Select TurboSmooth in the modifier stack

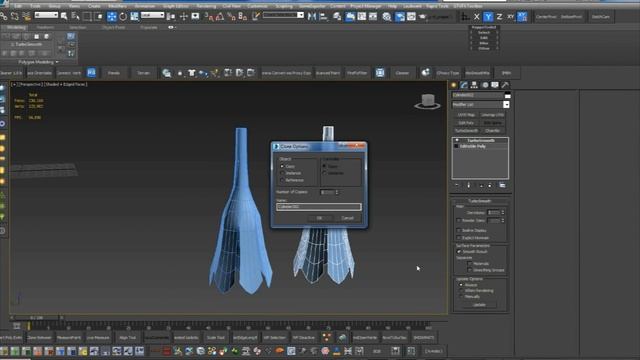pyautogui.click(x=480, y=140)
